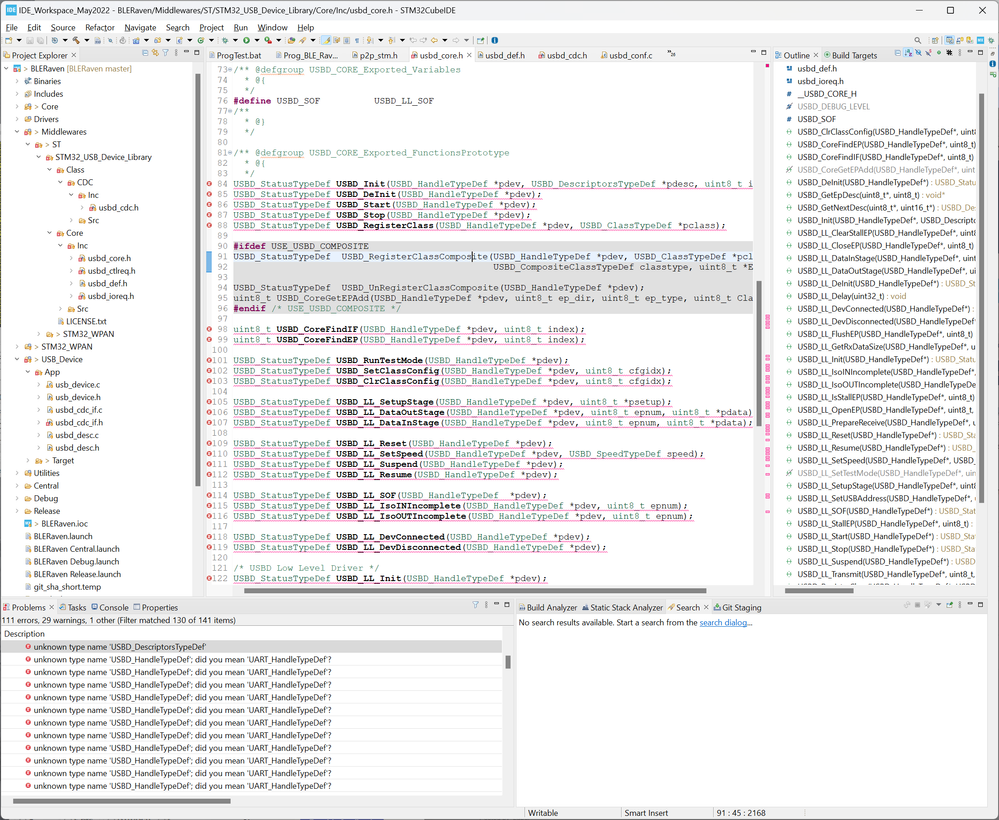This screenshot has height=820, width=999.
Task: Click the Back navigation arrow in toolbar
Action: pyautogui.click(x=434, y=40)
